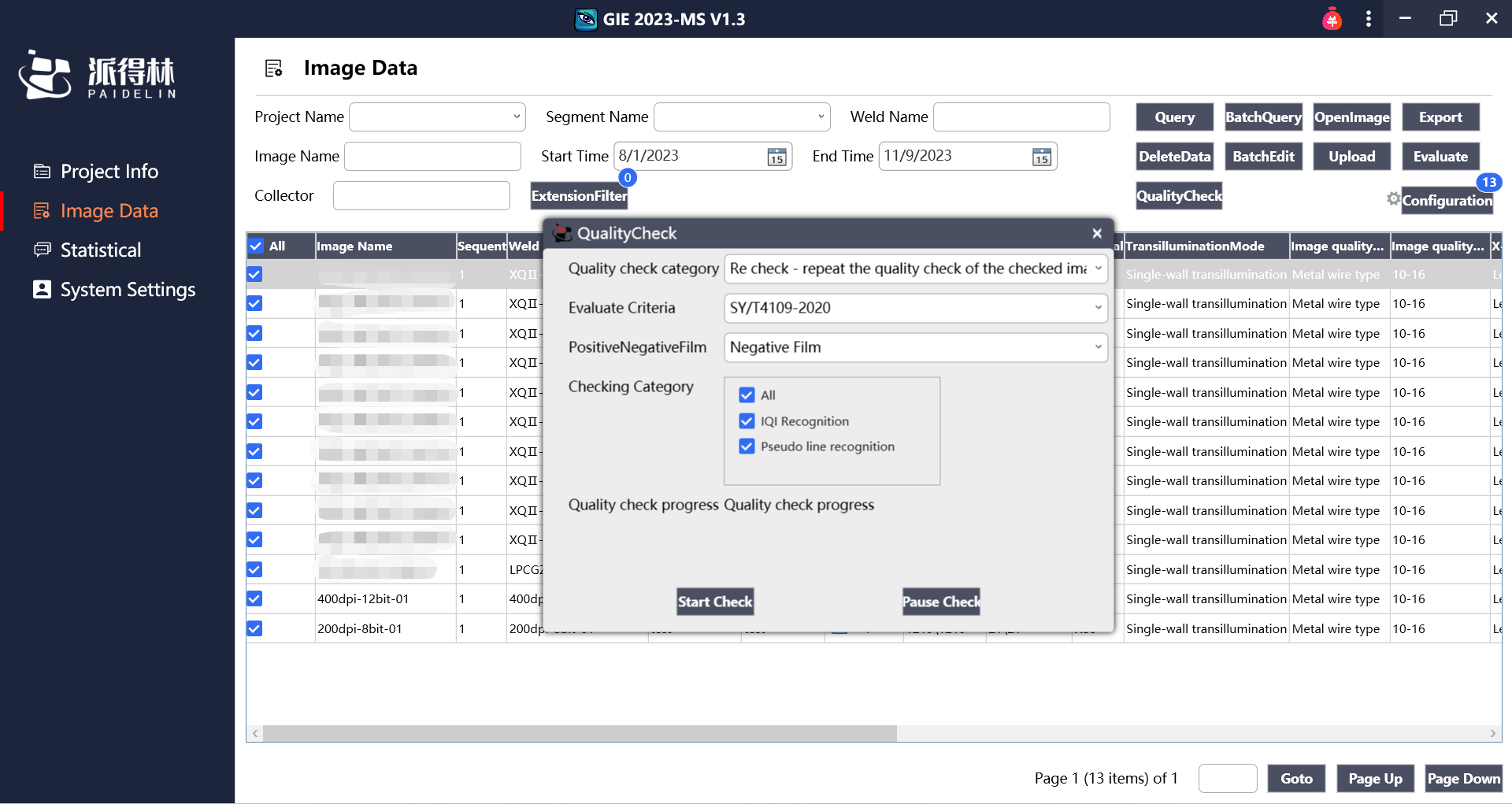This screenshot has height=804, width=1512.
Task: Click the page number input box
Action: click(x=1227, y=779)
